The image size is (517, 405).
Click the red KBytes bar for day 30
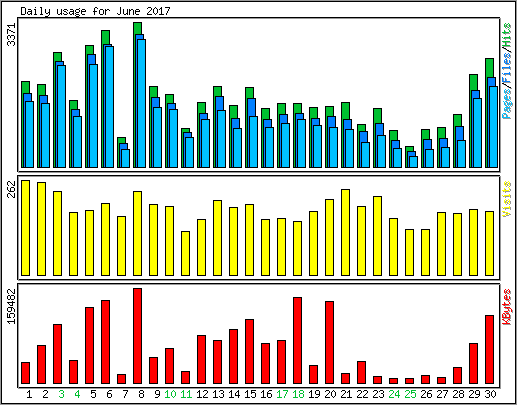pyautogui.click(x=489, y=350)
